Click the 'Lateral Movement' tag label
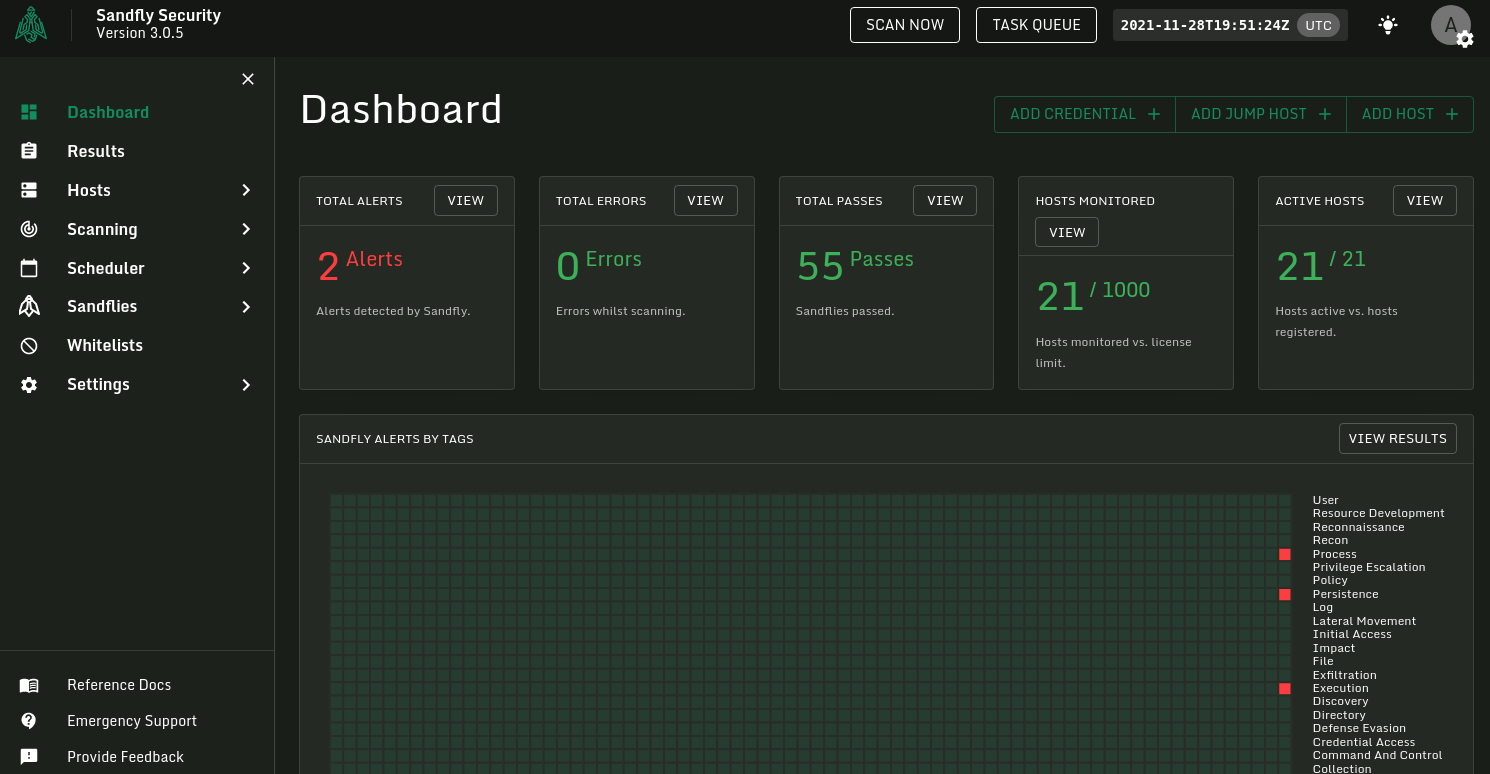This screenshot has width=1490, height=774. [x=1364, y=621]
